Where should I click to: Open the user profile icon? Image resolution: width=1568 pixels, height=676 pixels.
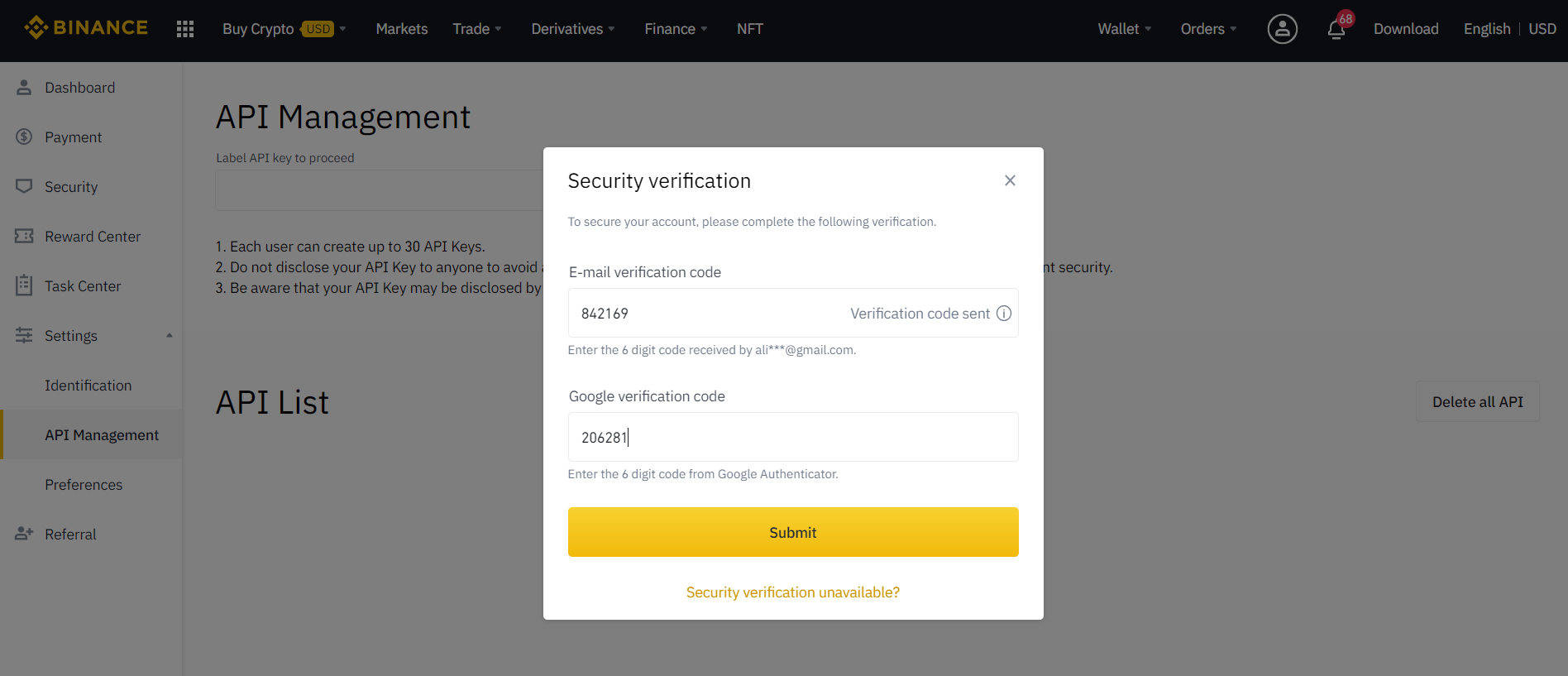(1283, 29)
